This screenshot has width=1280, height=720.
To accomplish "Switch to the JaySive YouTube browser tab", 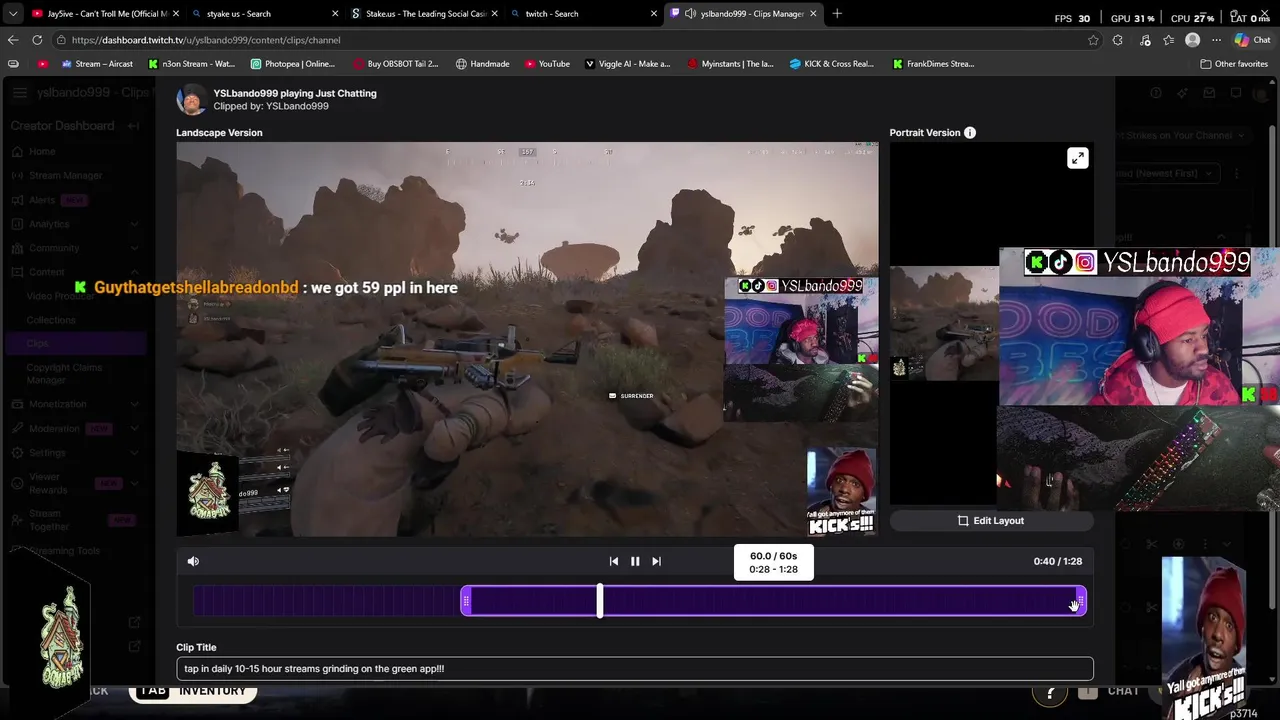I will coord(105,13).
